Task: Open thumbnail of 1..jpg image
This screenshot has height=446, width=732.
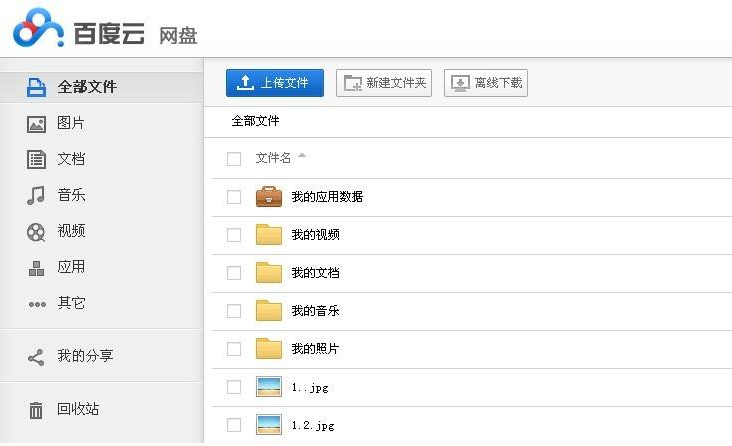Action: tap(269, 387)
